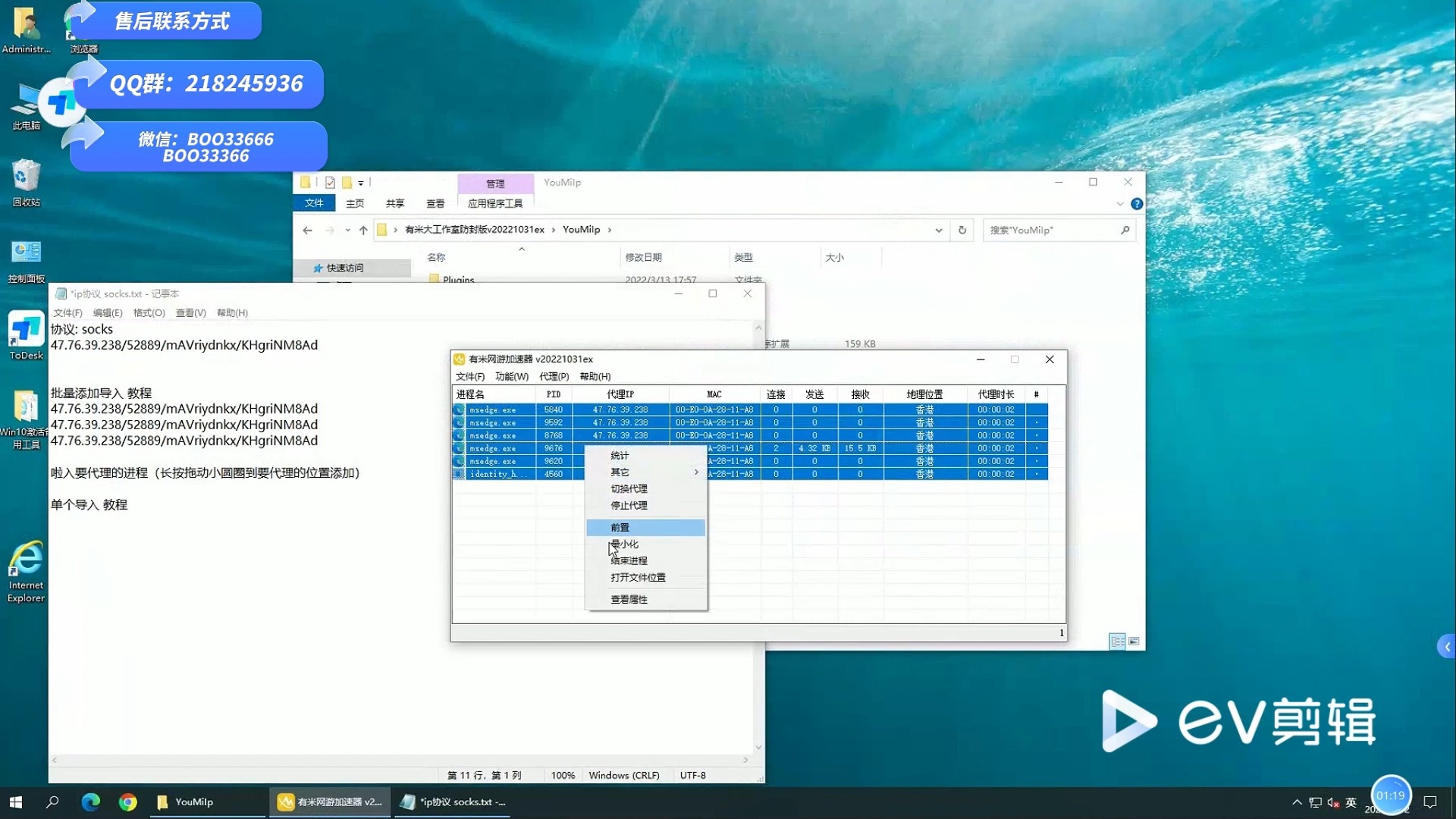Screen dimensions: 1456x819
Task: Go back in Explorer navigation
Action: tap(307, 230)
